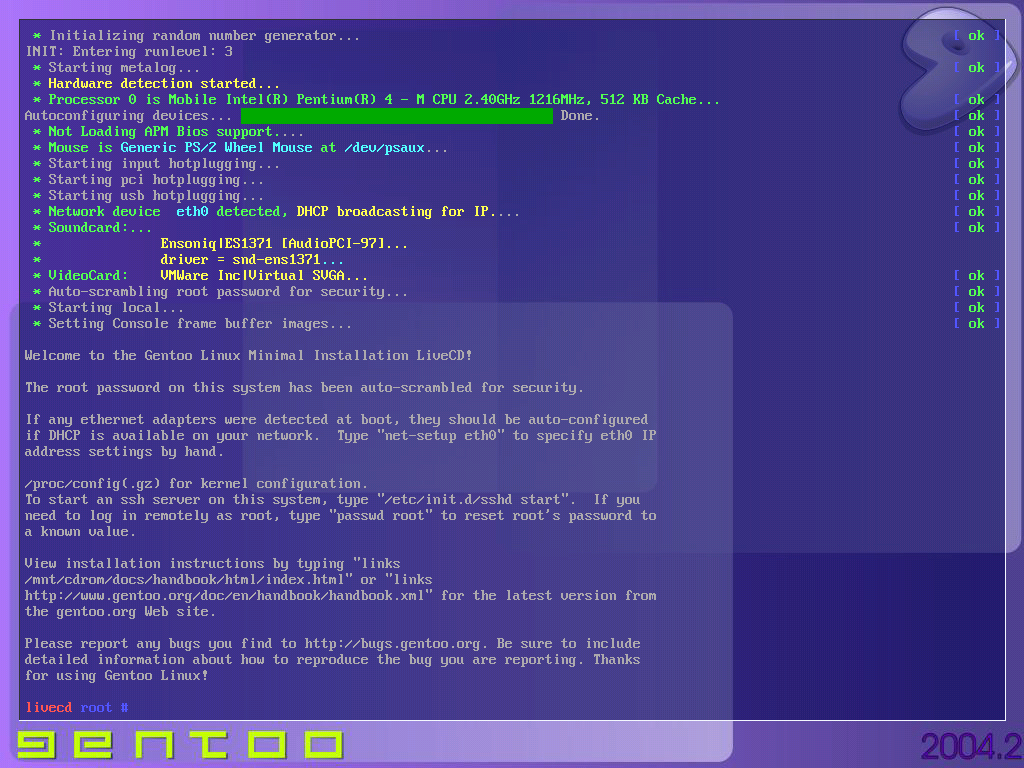Screen dimensions: 1024x768
Task: Click the "http://bugs.gentoo.org" URL
Action: [x=392, y=644]
